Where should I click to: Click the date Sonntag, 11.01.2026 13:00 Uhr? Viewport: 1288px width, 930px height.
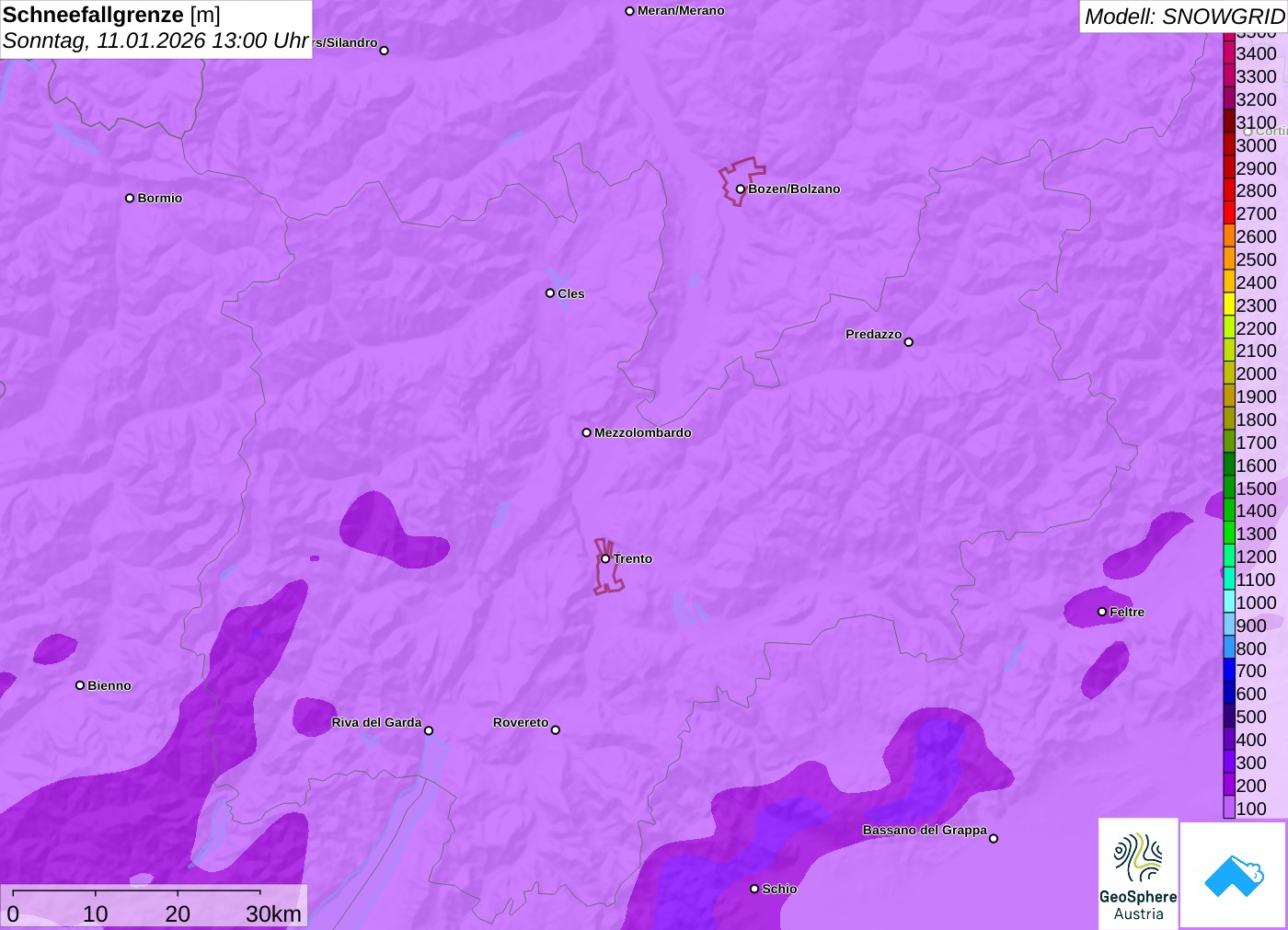tap(155, 40)
